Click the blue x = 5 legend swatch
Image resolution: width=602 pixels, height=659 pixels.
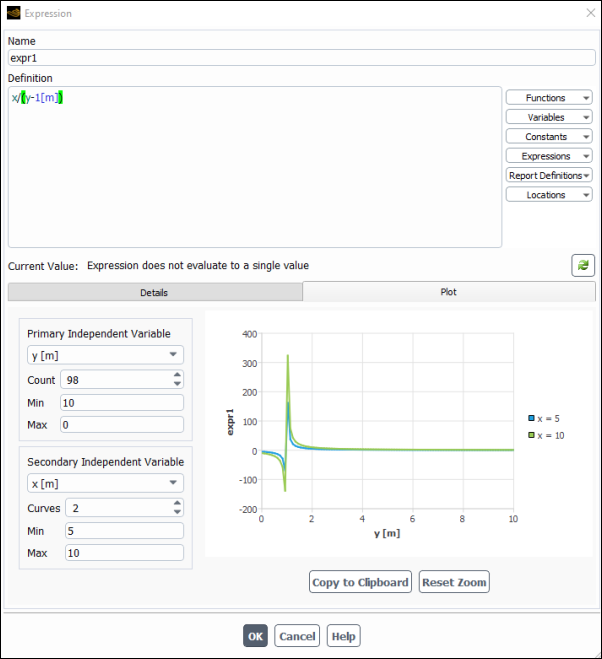(x=531, y=418)
